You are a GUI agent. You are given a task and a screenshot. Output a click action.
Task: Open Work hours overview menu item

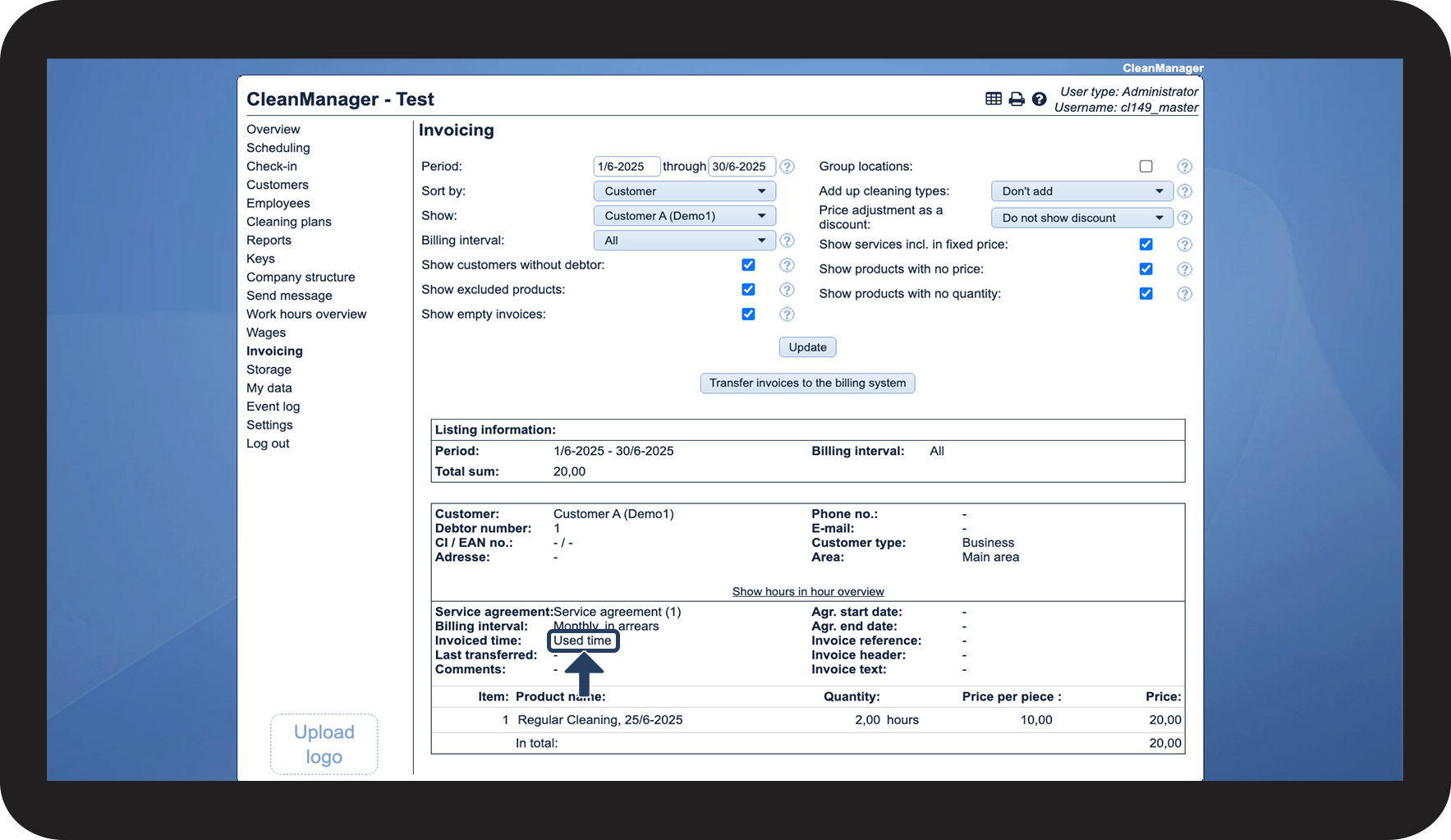pyautogui.click(x=306, y=314)
